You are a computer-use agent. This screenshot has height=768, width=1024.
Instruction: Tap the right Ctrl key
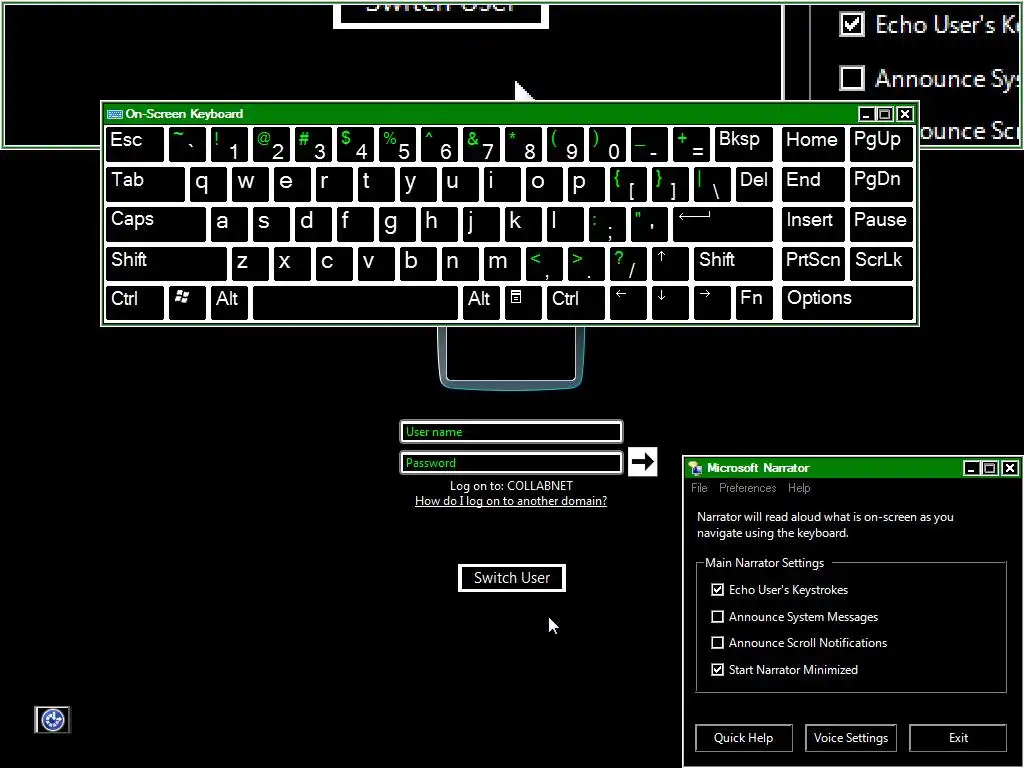point(575,302)
